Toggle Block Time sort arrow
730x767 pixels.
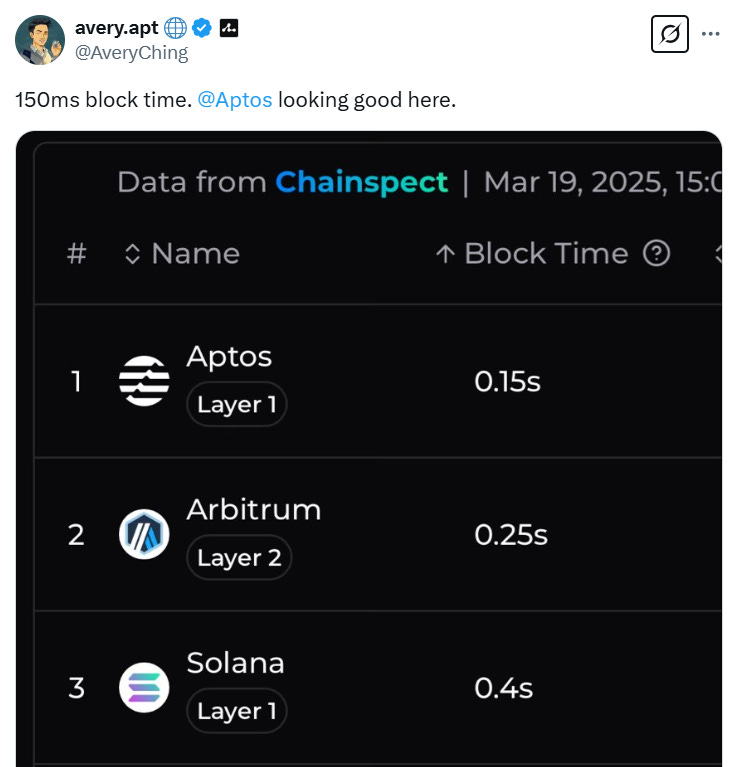click(x=445, y=254)
